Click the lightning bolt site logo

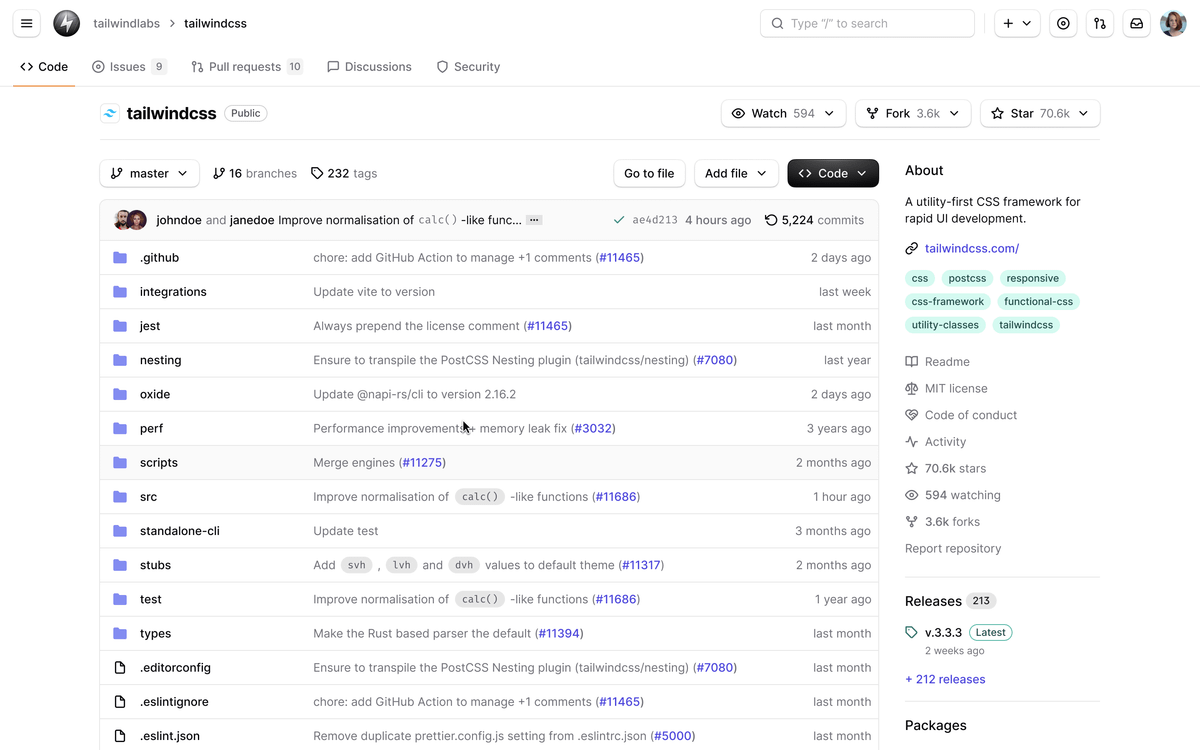pyautogui.click(x=67, y=23)
